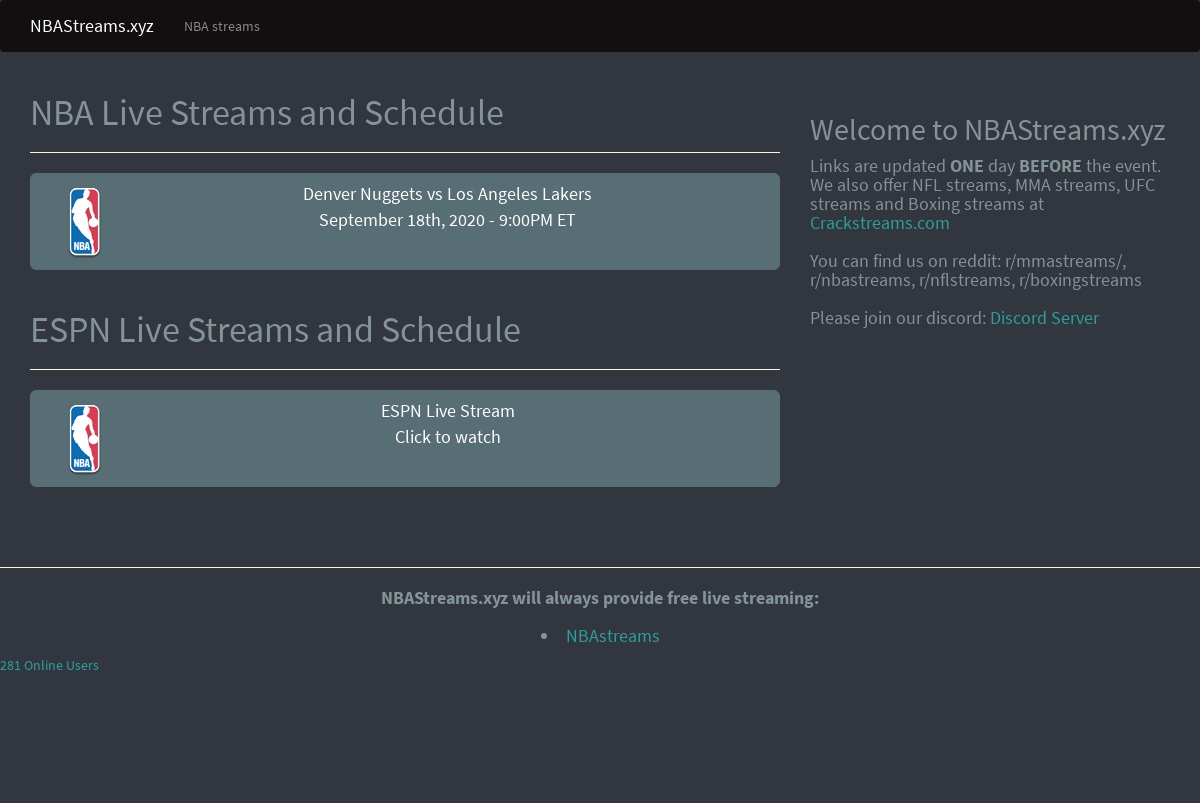Click the free live streaming footer statement
The width and height of the screenshot is (1200, 803).
(600, 598)
